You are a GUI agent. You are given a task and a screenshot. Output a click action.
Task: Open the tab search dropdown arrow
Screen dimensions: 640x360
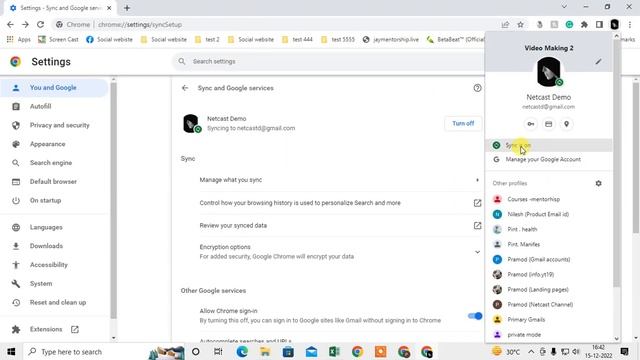564,7
